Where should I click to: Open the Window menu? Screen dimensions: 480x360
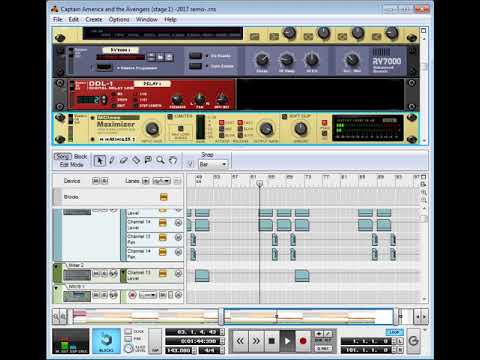coord(147,19)
